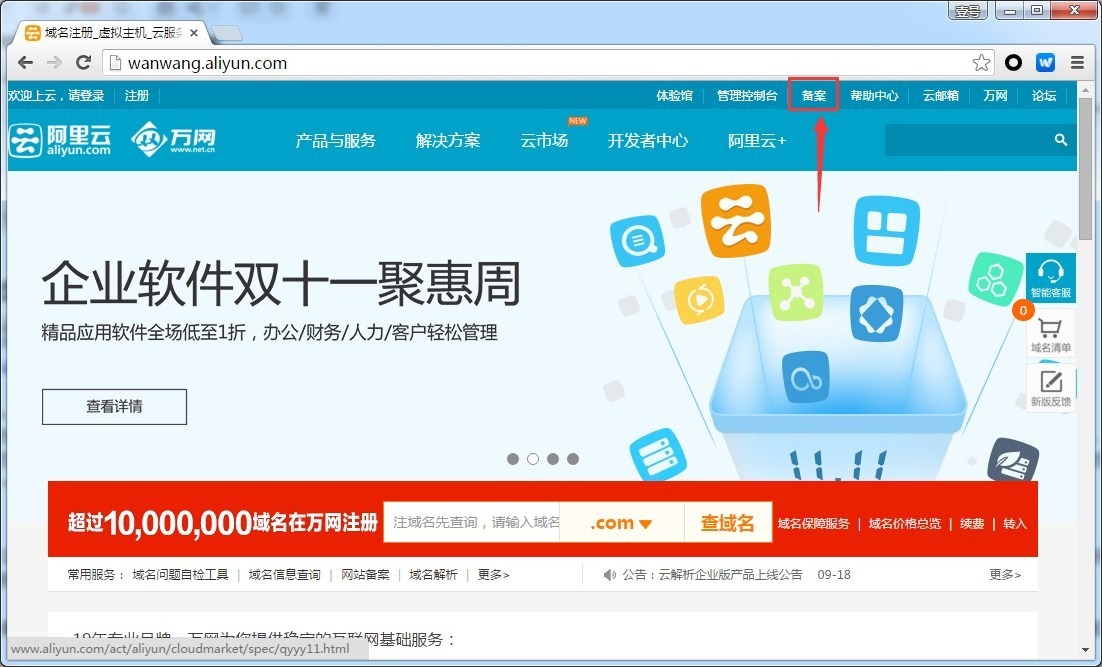Go to 管理控制台 in top bar

point(747,96)
